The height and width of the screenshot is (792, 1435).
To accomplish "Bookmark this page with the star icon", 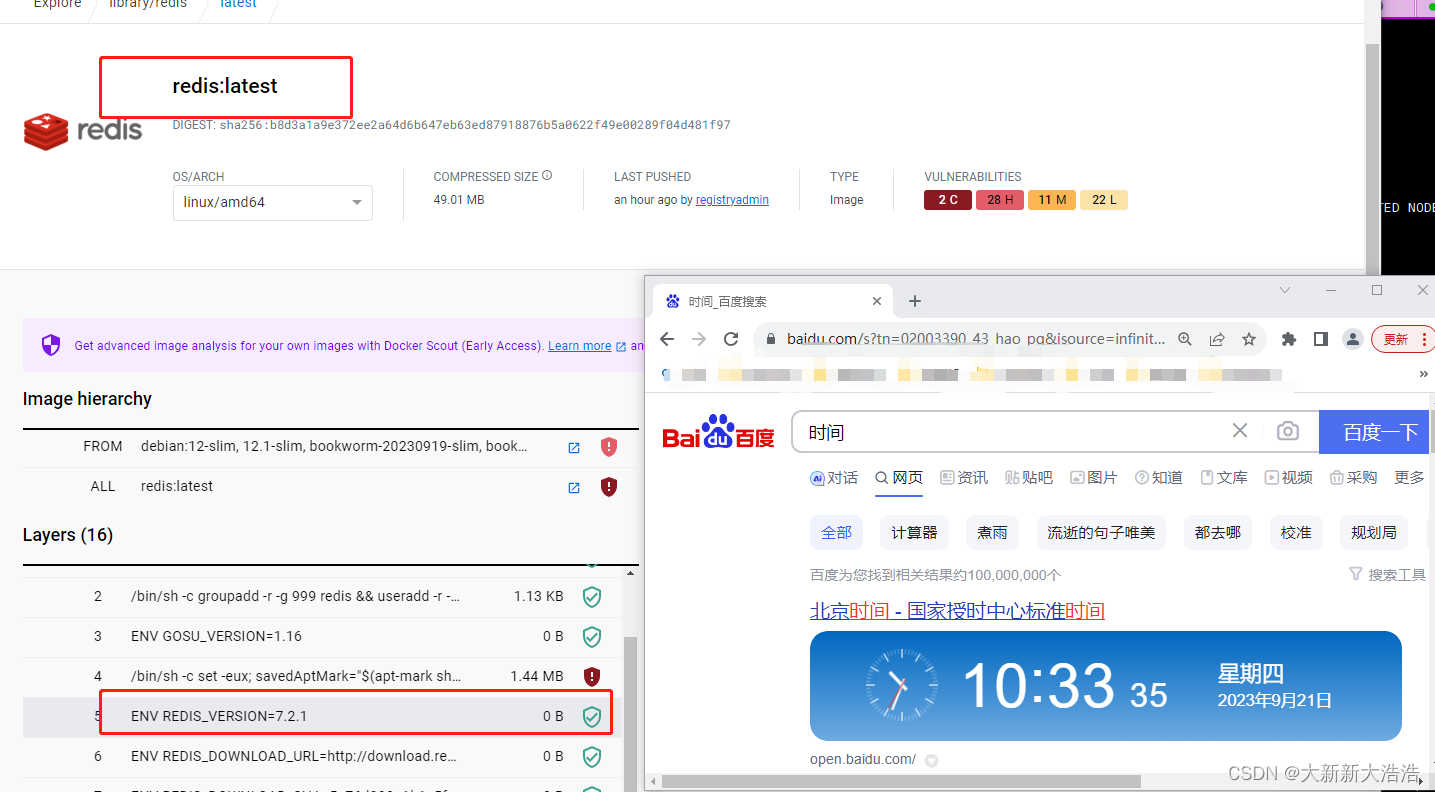I will (1249, 339).
